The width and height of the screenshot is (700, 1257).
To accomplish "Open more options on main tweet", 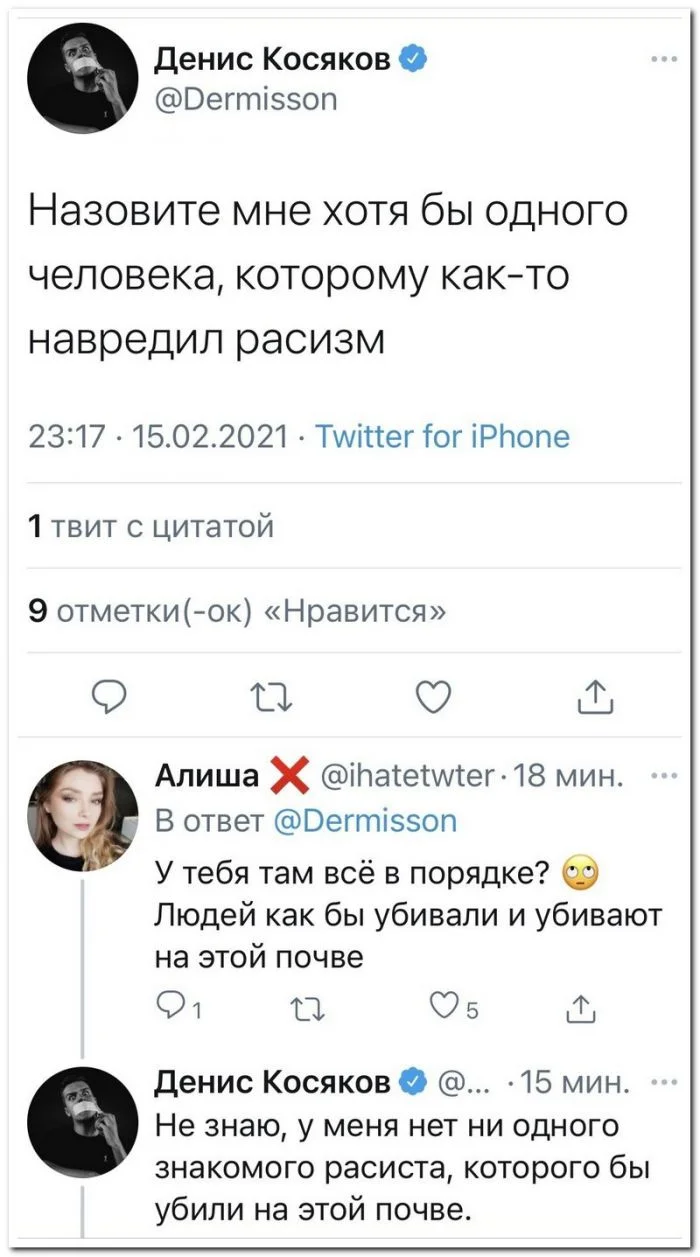I will pyautogui.click(x=662, y=59).
